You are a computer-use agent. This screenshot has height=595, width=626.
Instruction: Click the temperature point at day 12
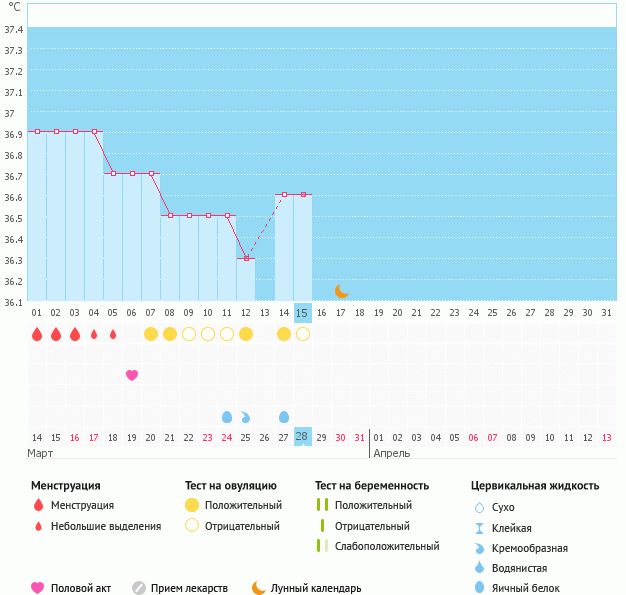[246, 259]
